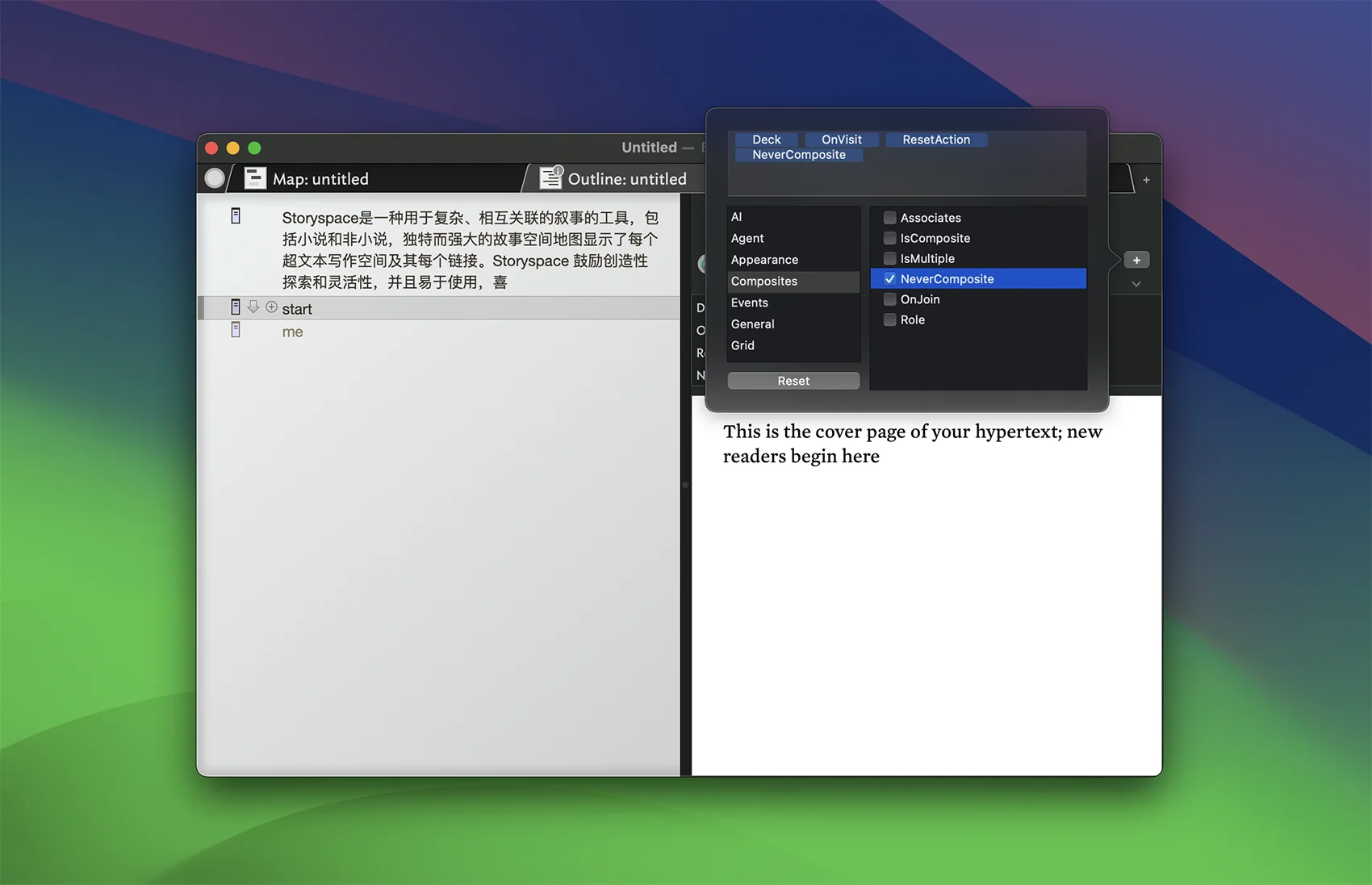Image resolution: width=1372 pixels, height=885 pixels.
Task: Click the note icon next to me
Action: [x=236, y=330]
